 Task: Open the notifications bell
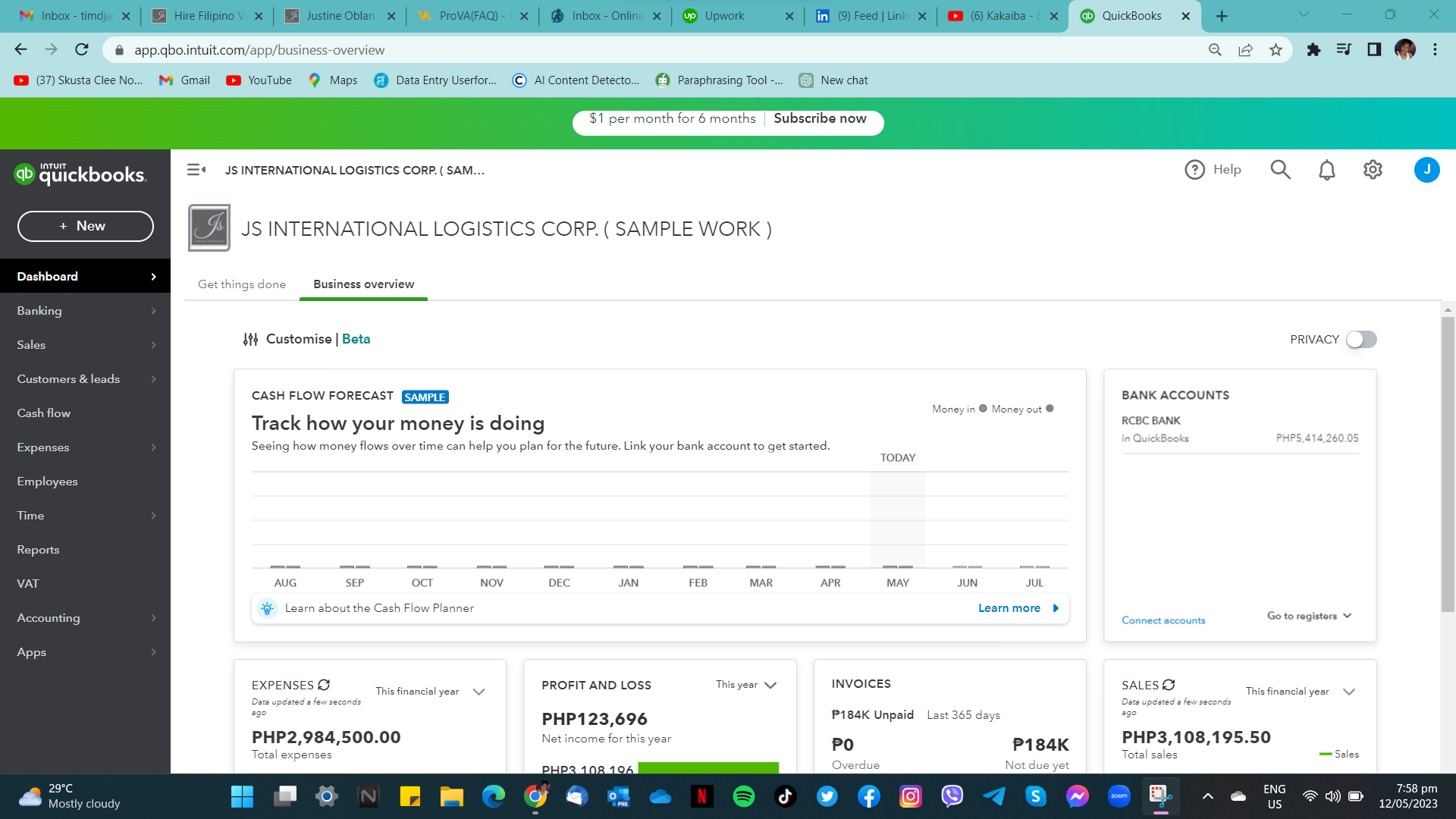(1326, 170)
